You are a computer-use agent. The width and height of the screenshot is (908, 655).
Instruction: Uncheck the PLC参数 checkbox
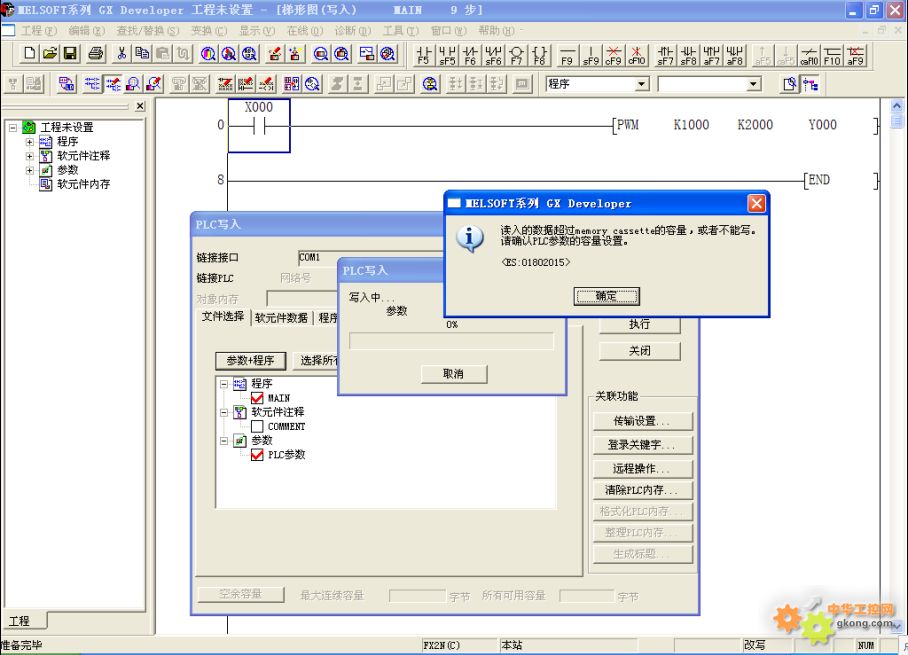coord(257,455)
